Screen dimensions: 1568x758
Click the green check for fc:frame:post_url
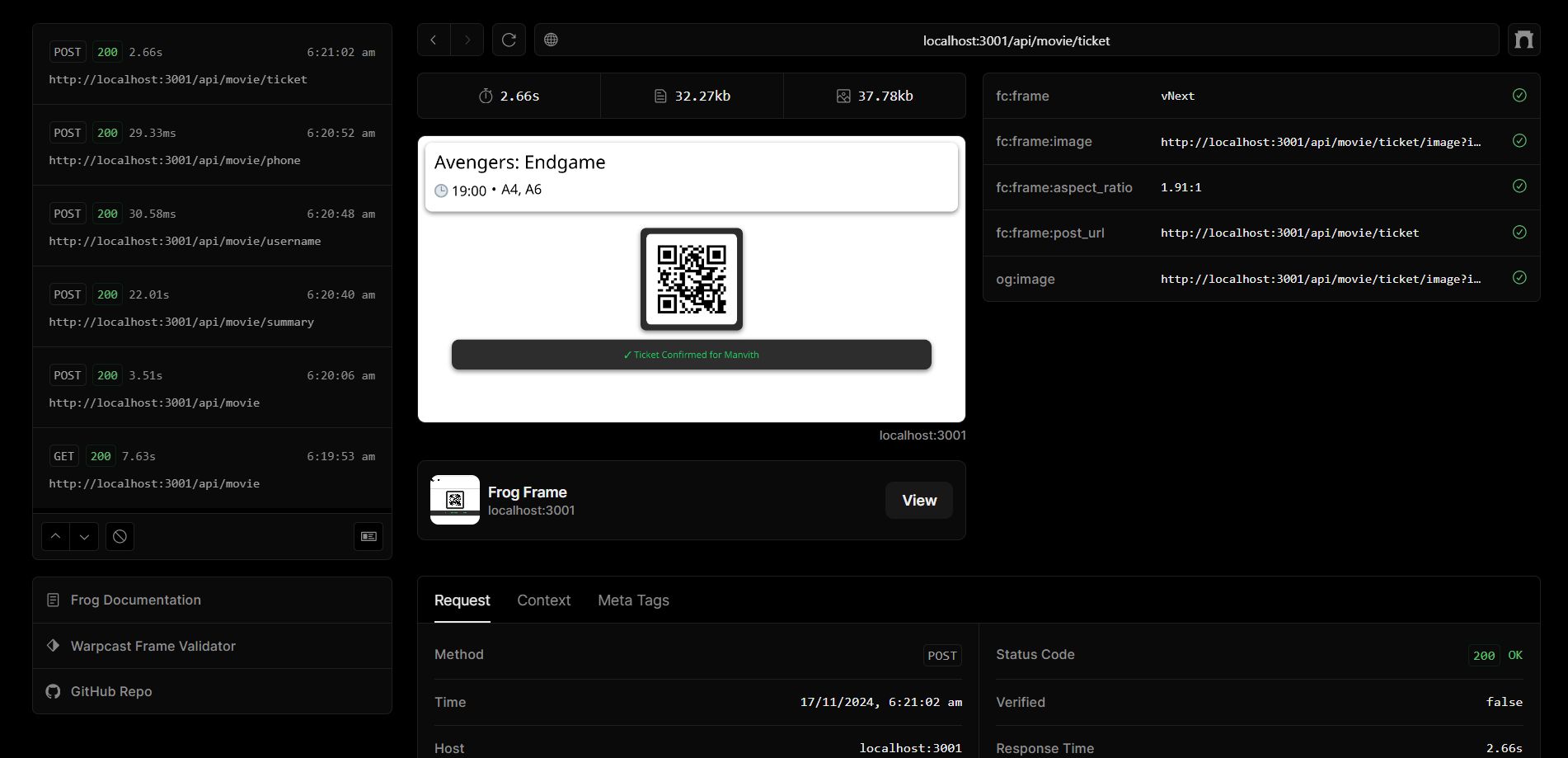tap(1519, 232)
